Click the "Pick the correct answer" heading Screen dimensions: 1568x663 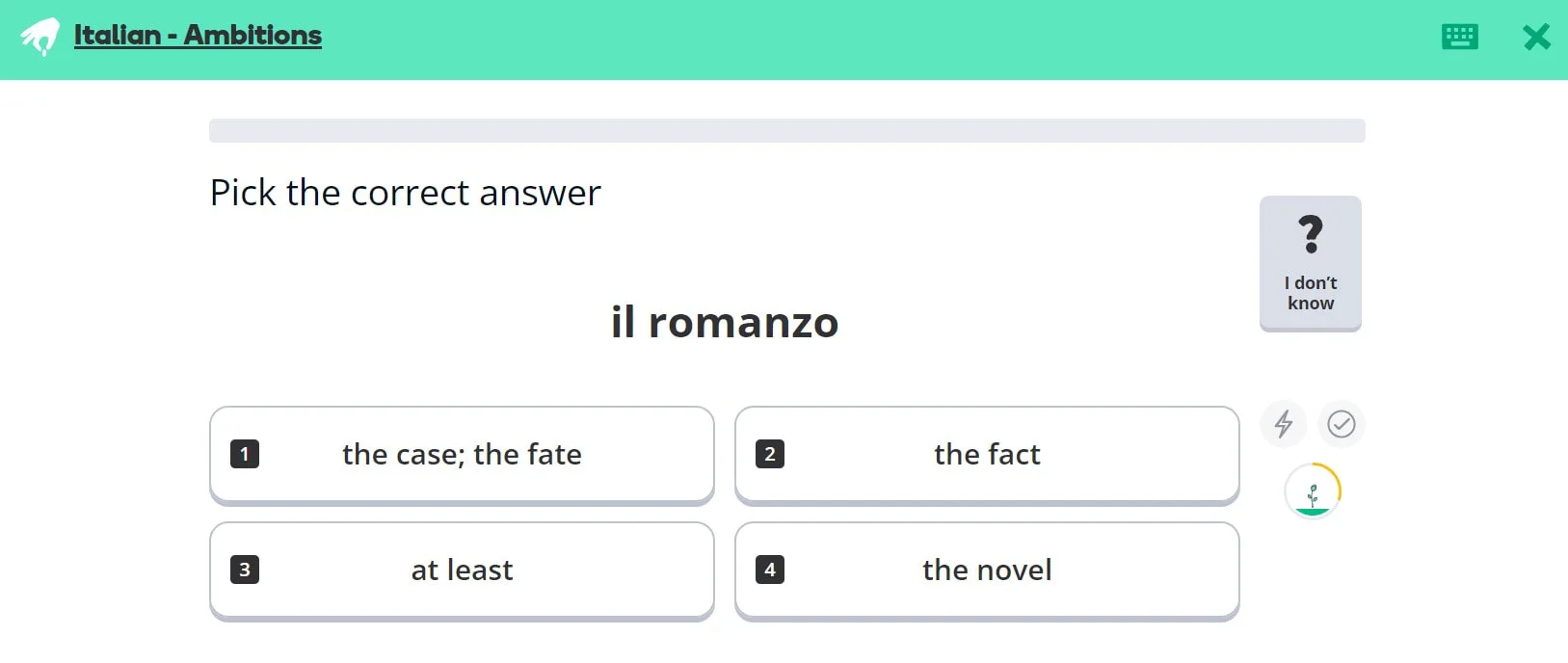(405, 193)
